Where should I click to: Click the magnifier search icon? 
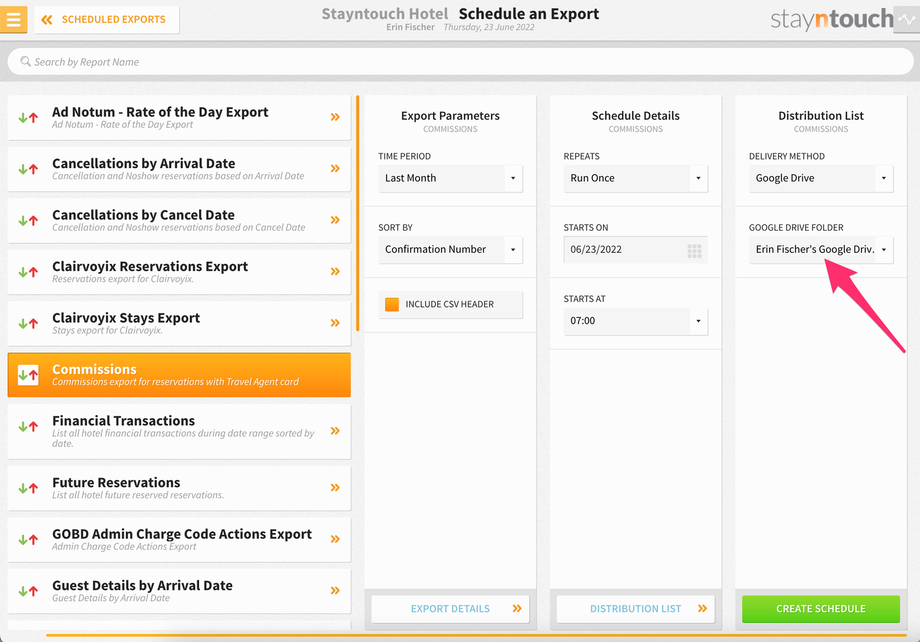pyautogui.click(x=25, y=61)
